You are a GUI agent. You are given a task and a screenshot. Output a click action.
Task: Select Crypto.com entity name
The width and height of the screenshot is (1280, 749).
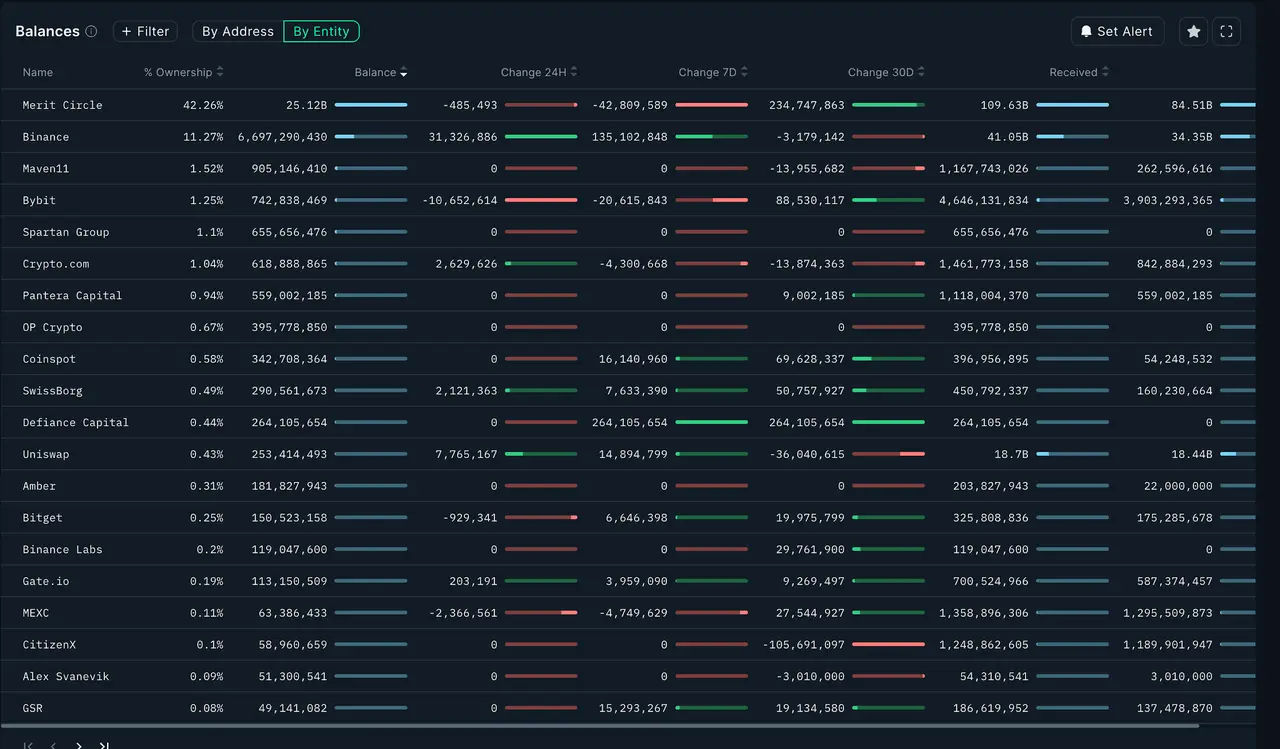[x=56, y=264]
